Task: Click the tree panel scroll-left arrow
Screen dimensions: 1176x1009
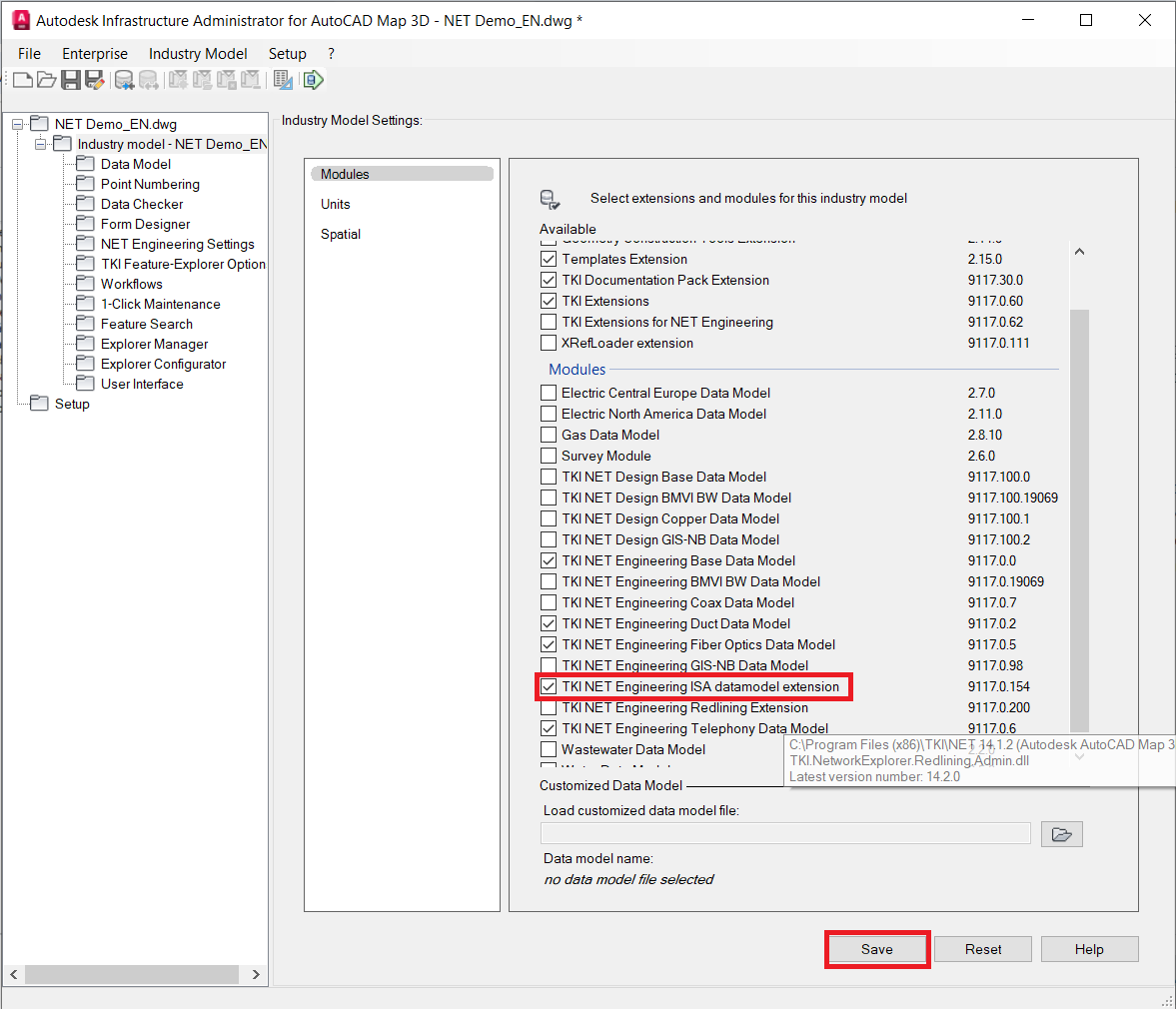Action: (x=14, y=974)
